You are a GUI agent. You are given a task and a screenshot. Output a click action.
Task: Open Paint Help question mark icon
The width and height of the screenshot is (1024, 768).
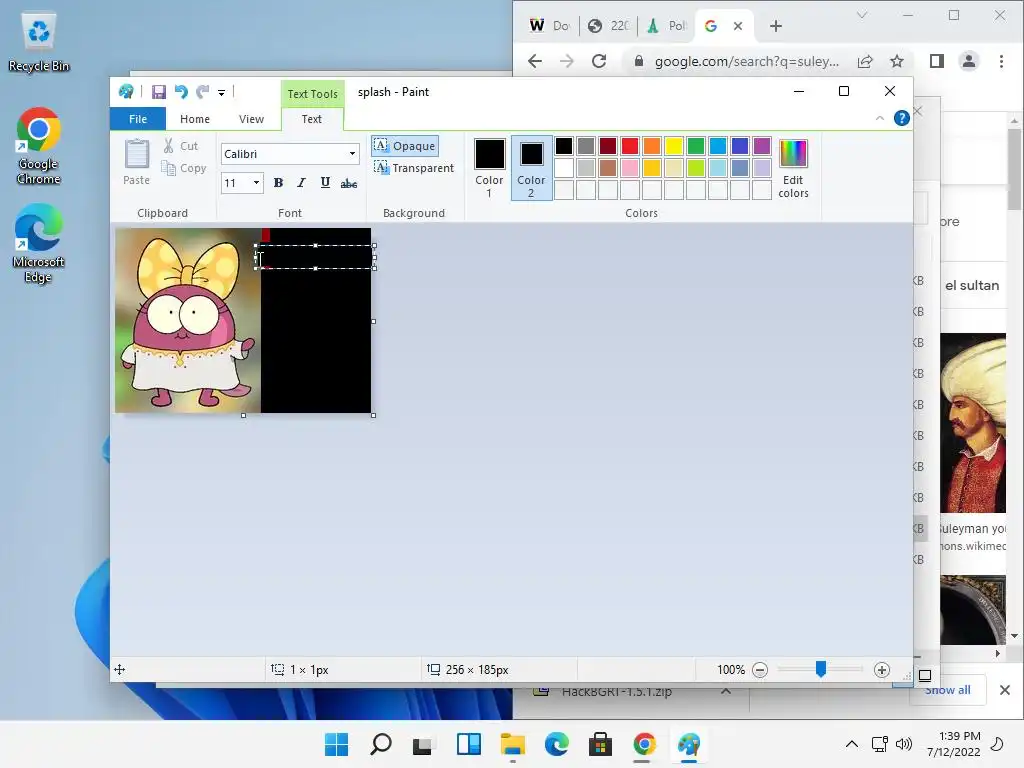901,118
